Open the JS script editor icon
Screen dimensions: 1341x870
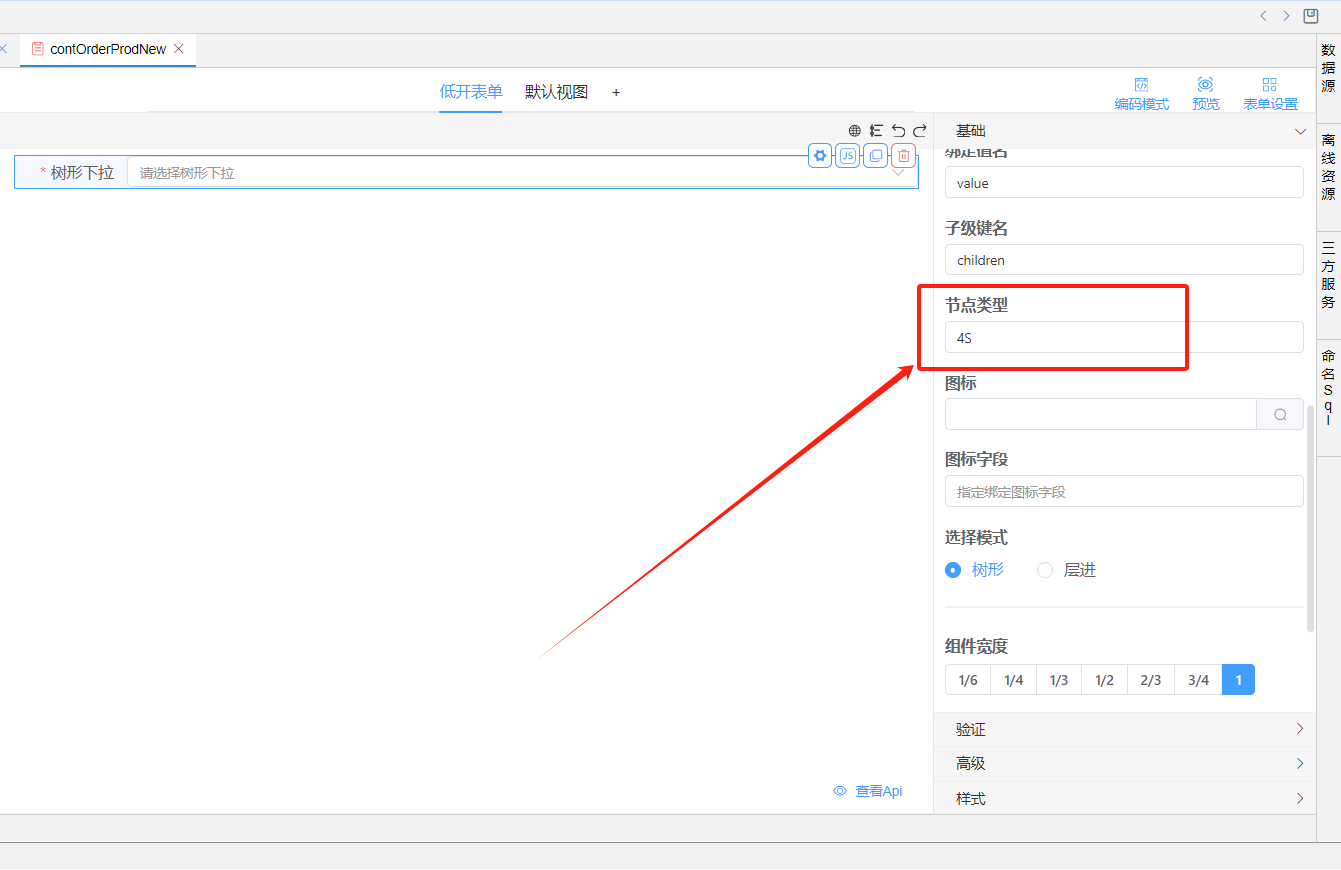coord(848,156)
